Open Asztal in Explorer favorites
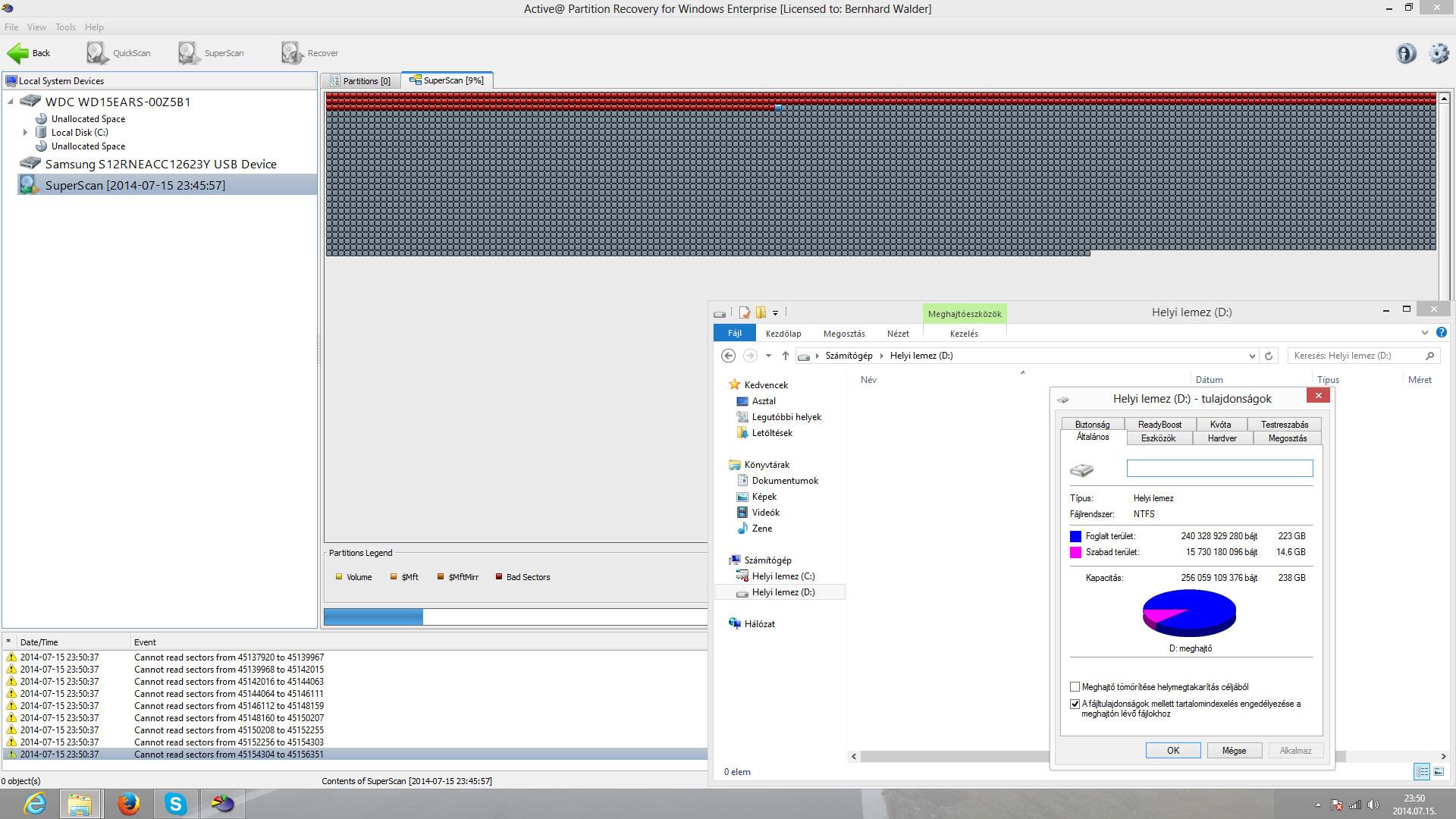The height and width of the screenshot is (819, 1456). coord(764,401)
